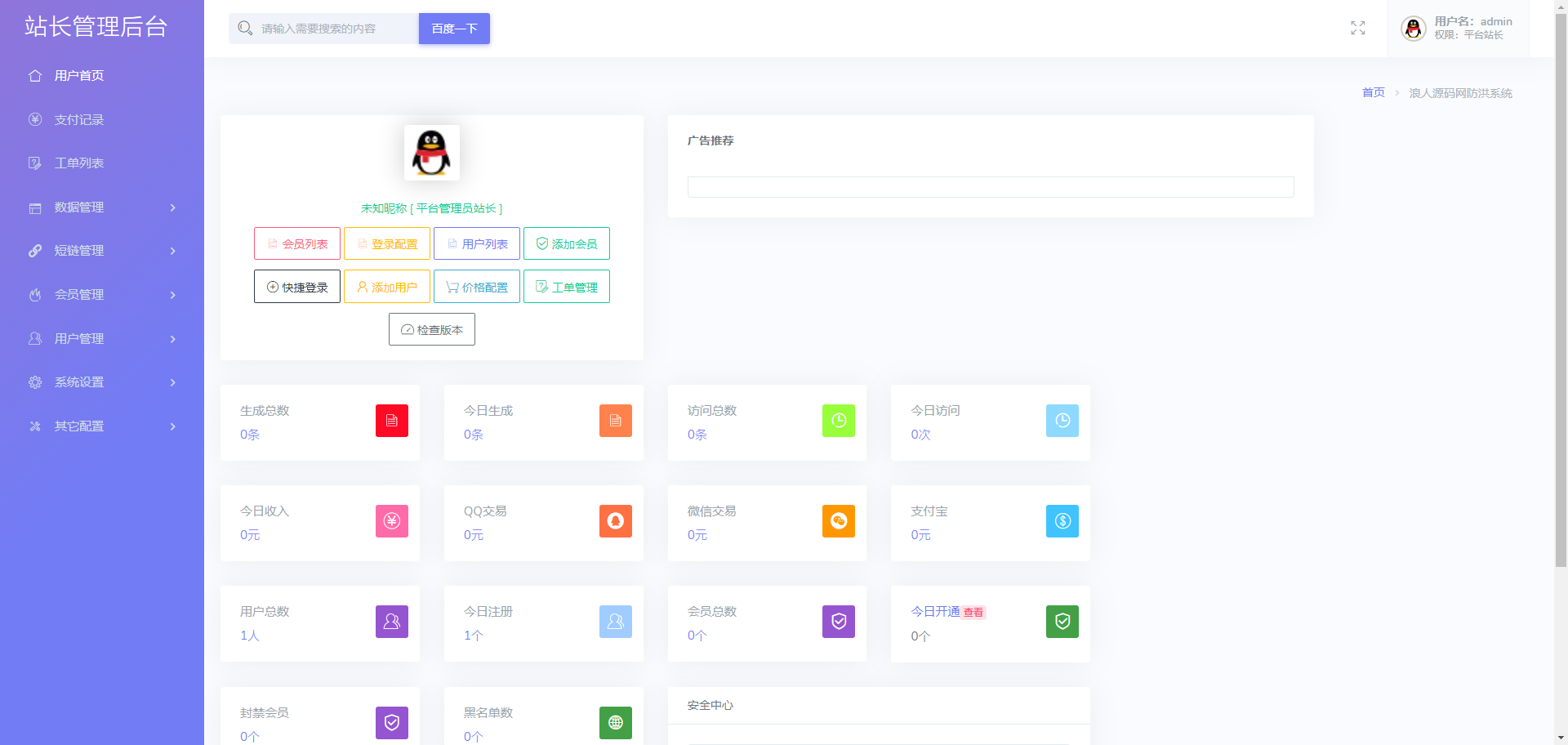
Task: Click the link icon beside 短链管理
Action: [x=35, y=251]
